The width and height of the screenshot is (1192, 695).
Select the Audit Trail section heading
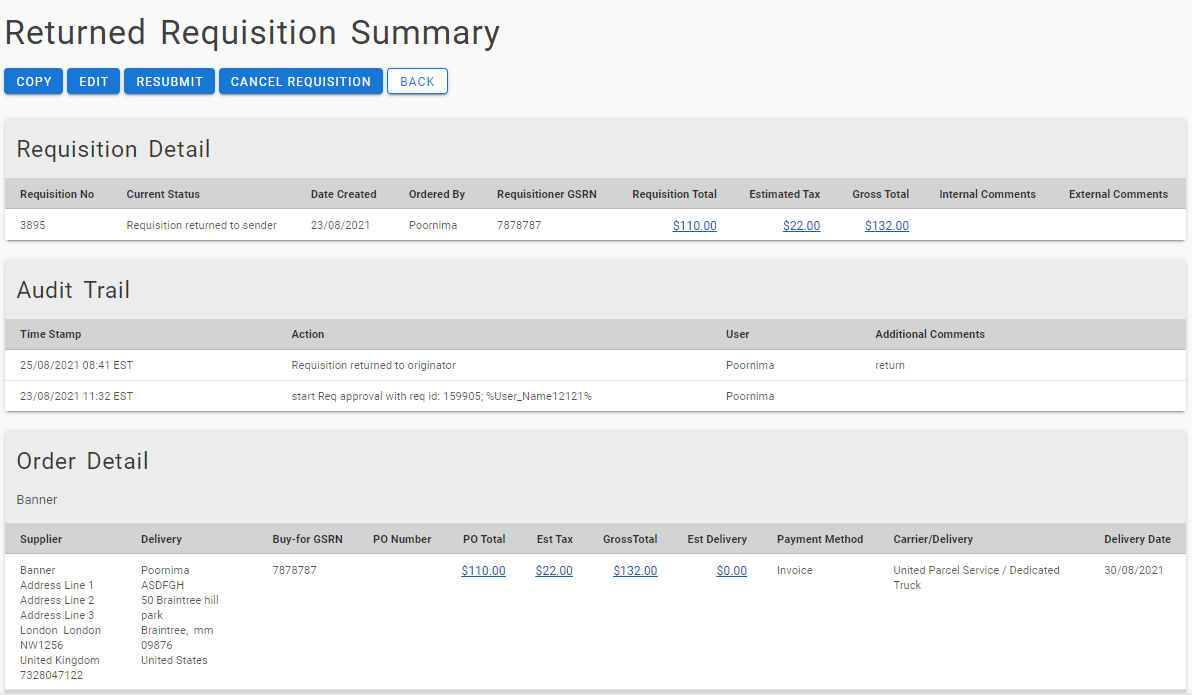click(x=73, y=290)
